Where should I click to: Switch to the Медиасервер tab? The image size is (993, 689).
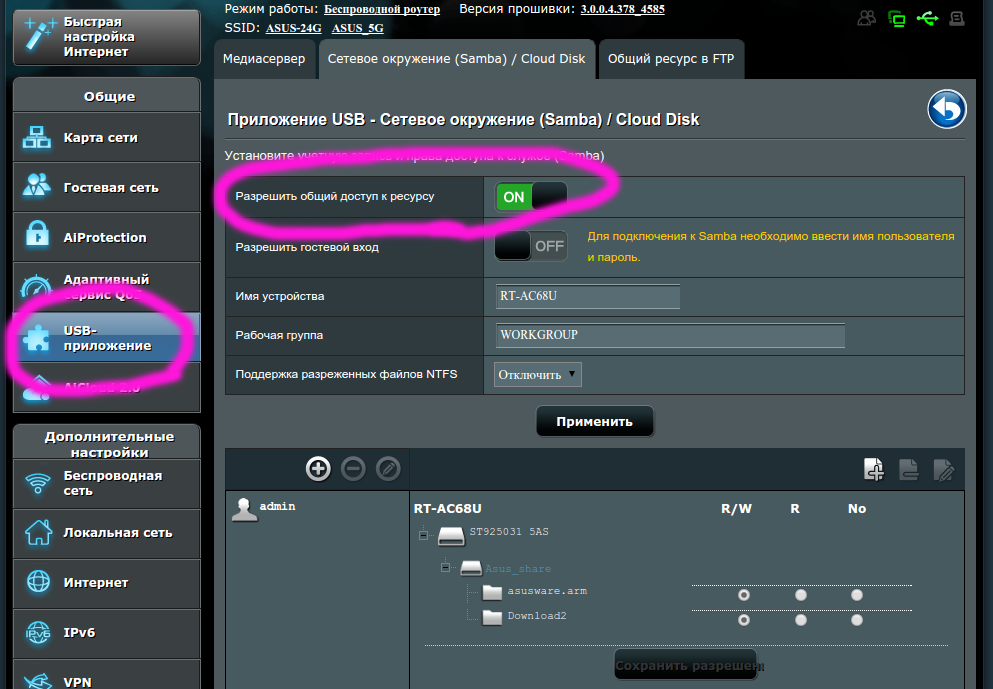point(264,59)
